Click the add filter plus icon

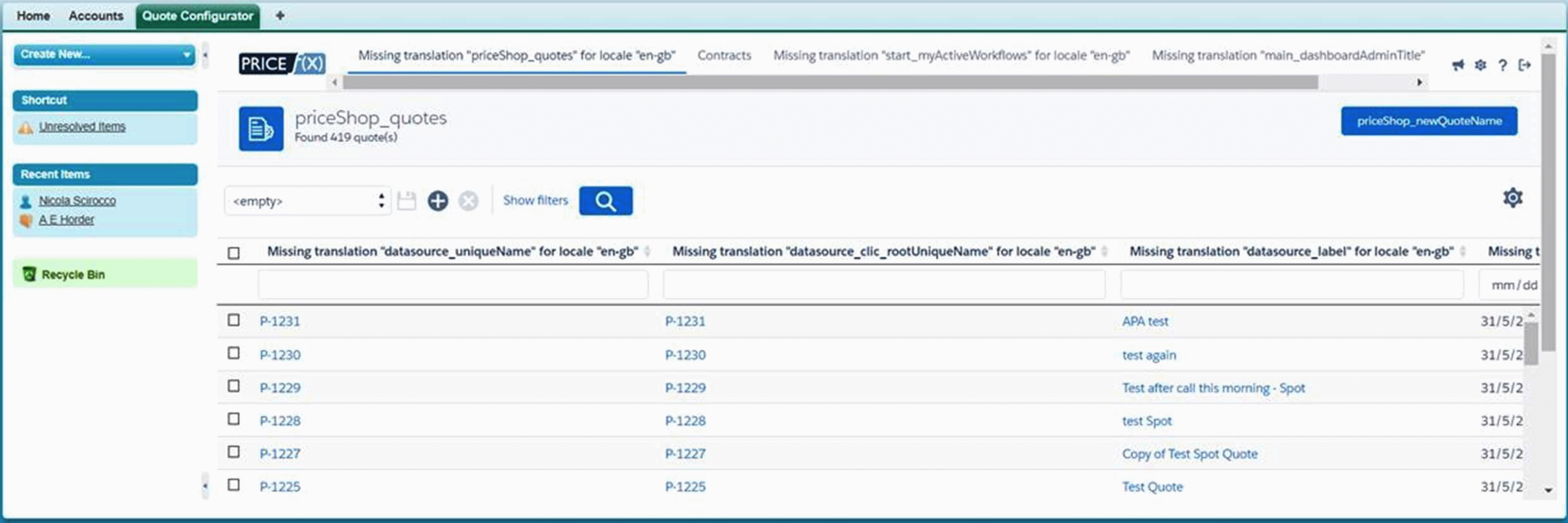point(438,201)
